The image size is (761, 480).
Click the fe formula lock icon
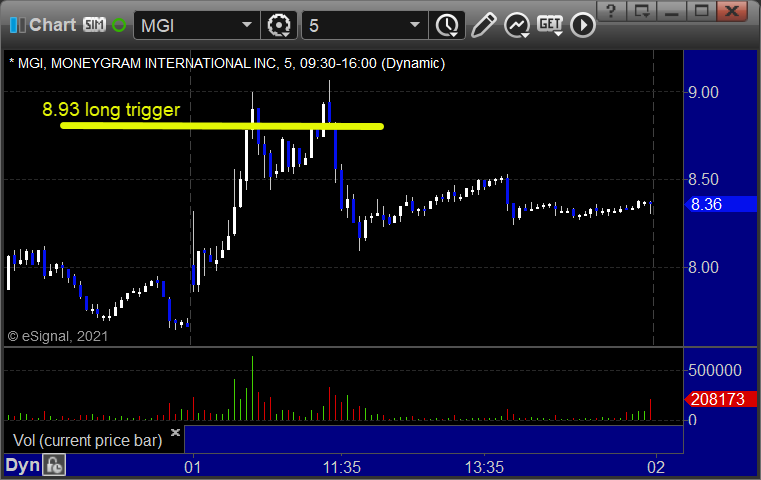click(x=54, y=465)
